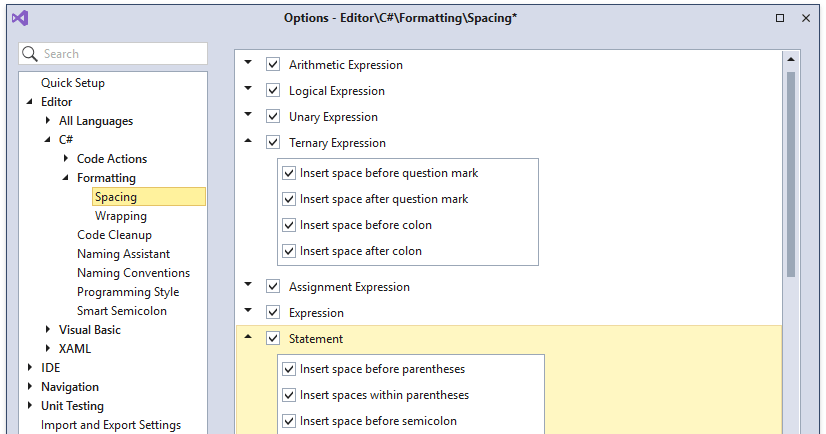Collapse the Ternary Expression section

[248, 142]
